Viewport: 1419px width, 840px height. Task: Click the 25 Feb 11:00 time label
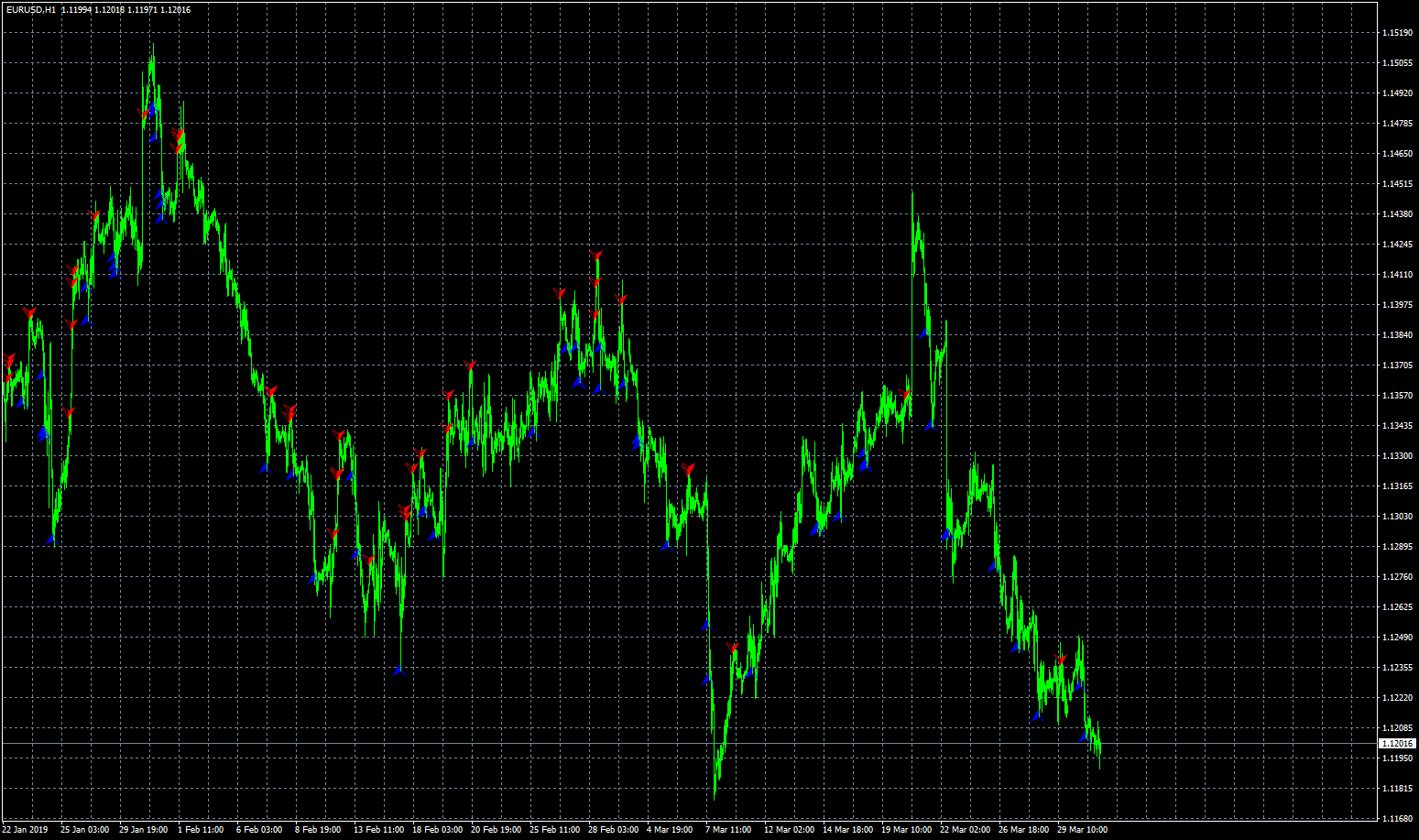[554, 830]
